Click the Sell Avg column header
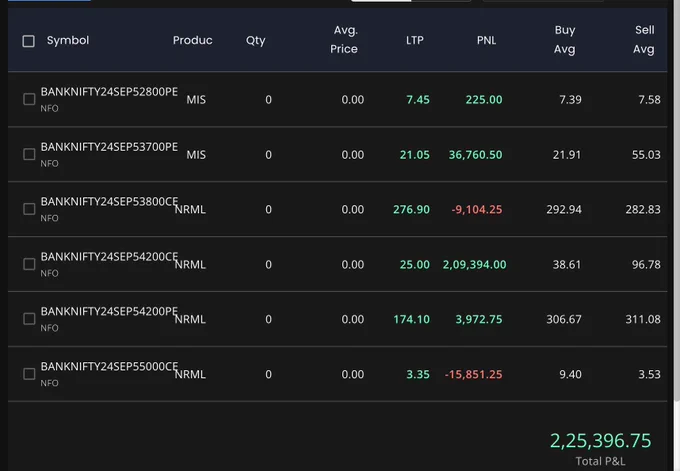 (x=644, y=39)
